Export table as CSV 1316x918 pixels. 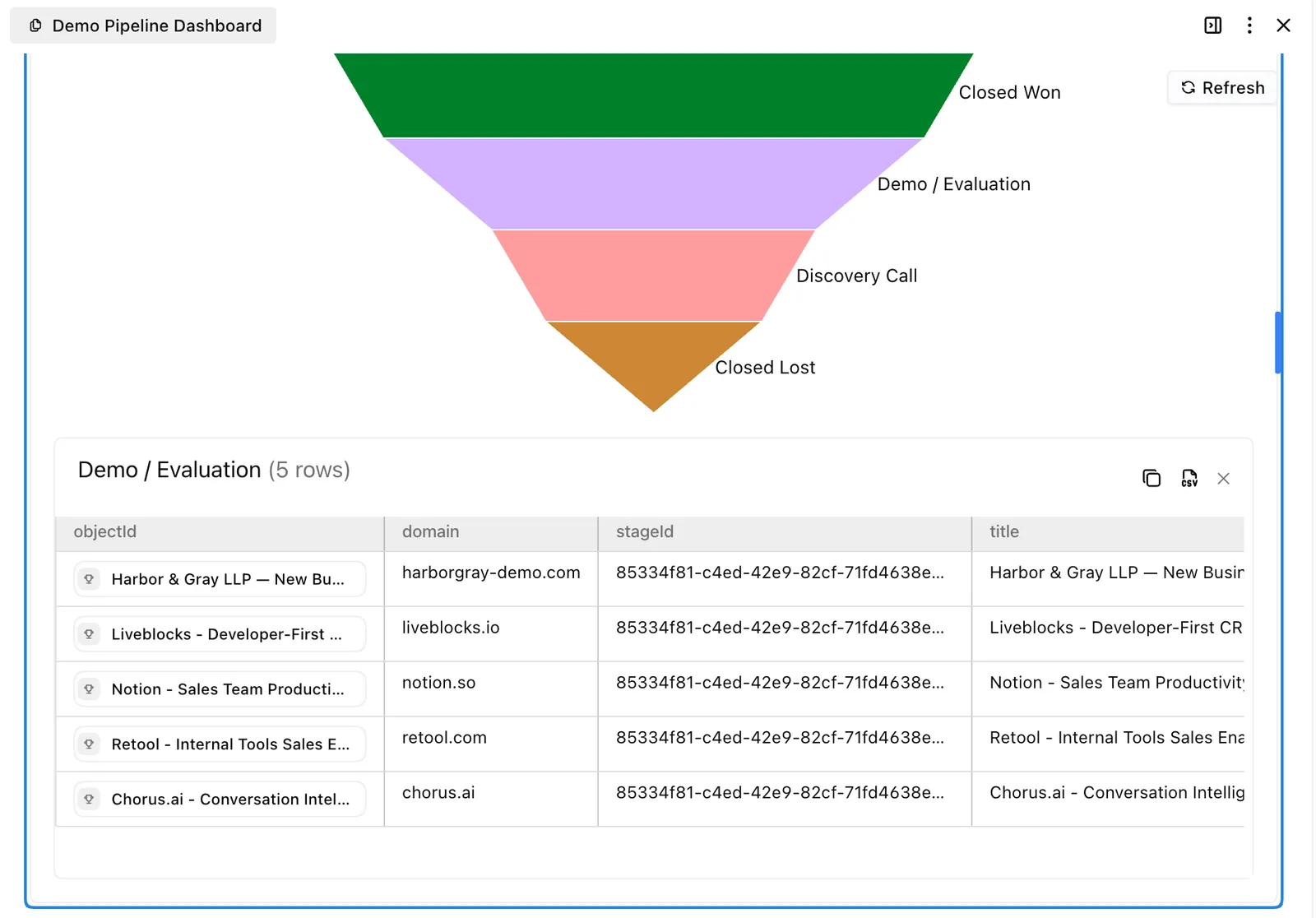click(1189, 478)
